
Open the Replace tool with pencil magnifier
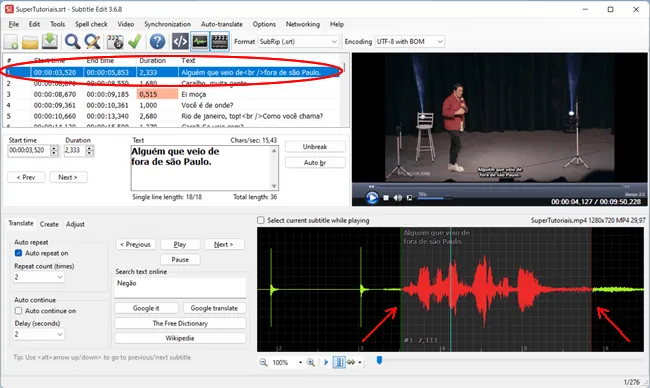coord(92,41)
